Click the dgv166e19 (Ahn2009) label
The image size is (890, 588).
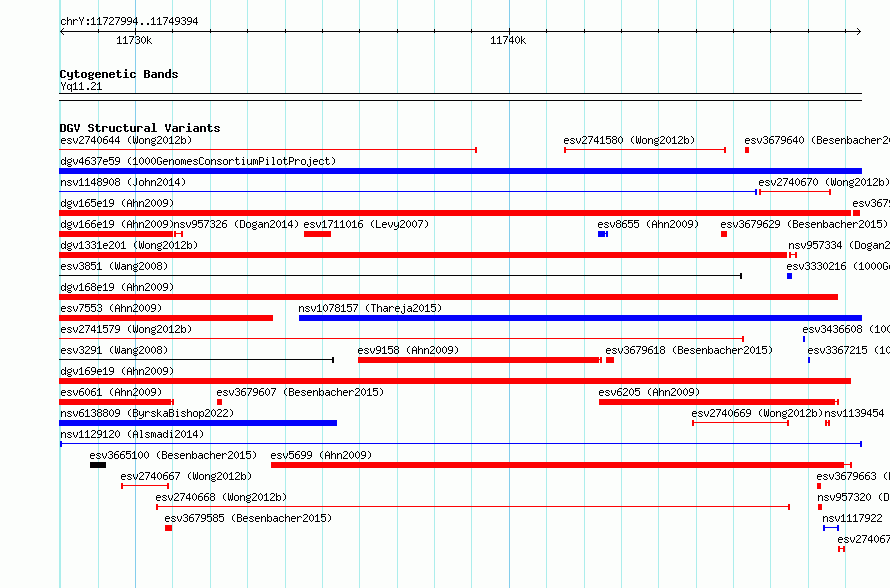117,224
